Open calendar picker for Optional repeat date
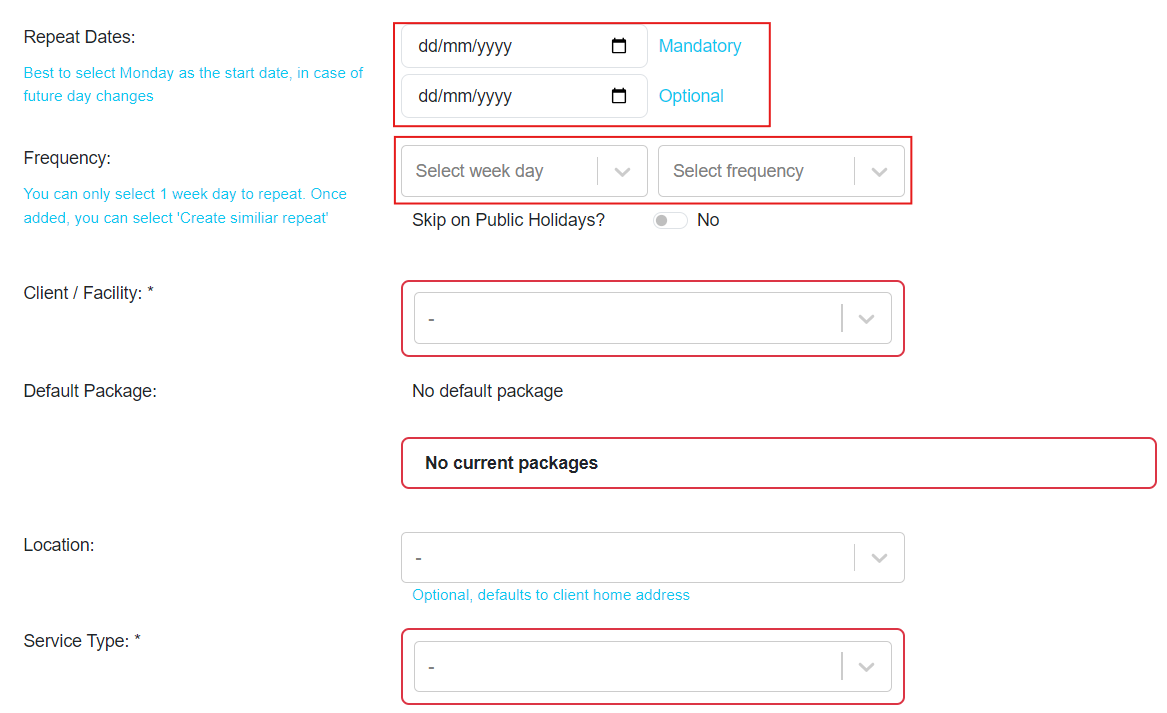Viewport: 1167px width, 713px height. 619,96
